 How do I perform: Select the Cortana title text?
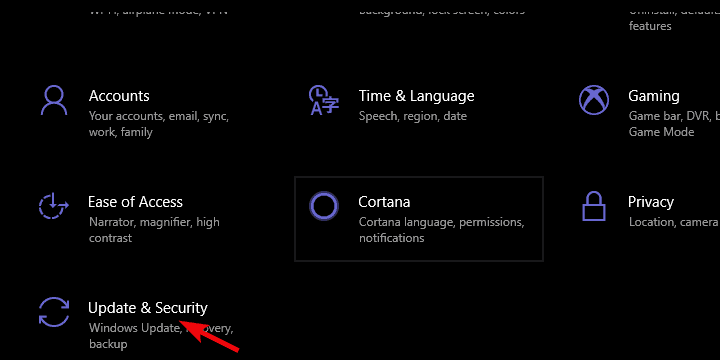(384, 202)
